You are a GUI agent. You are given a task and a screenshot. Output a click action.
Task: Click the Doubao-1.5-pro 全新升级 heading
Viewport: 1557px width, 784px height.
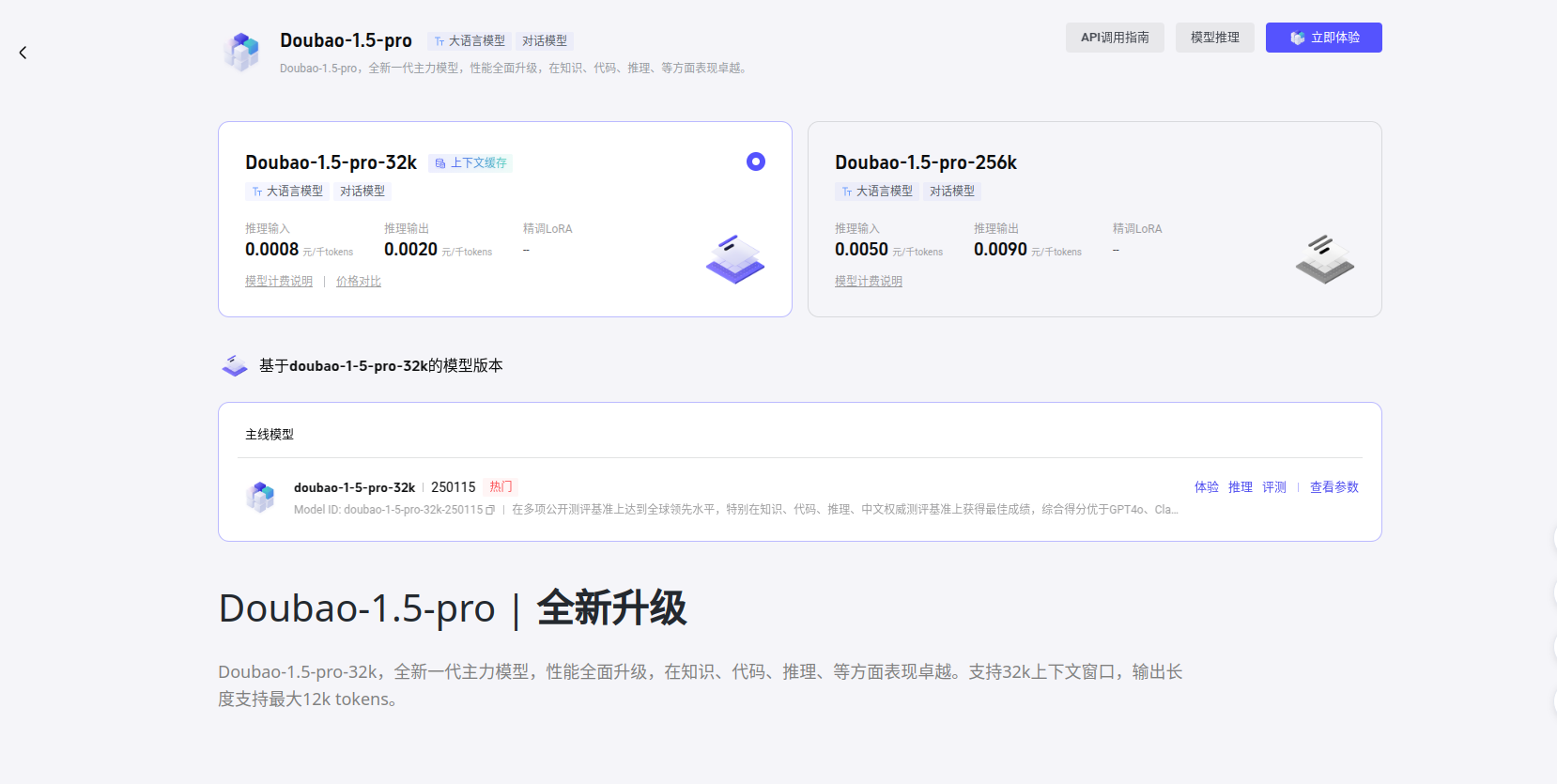pyautogui.click(x=453, y=608)
